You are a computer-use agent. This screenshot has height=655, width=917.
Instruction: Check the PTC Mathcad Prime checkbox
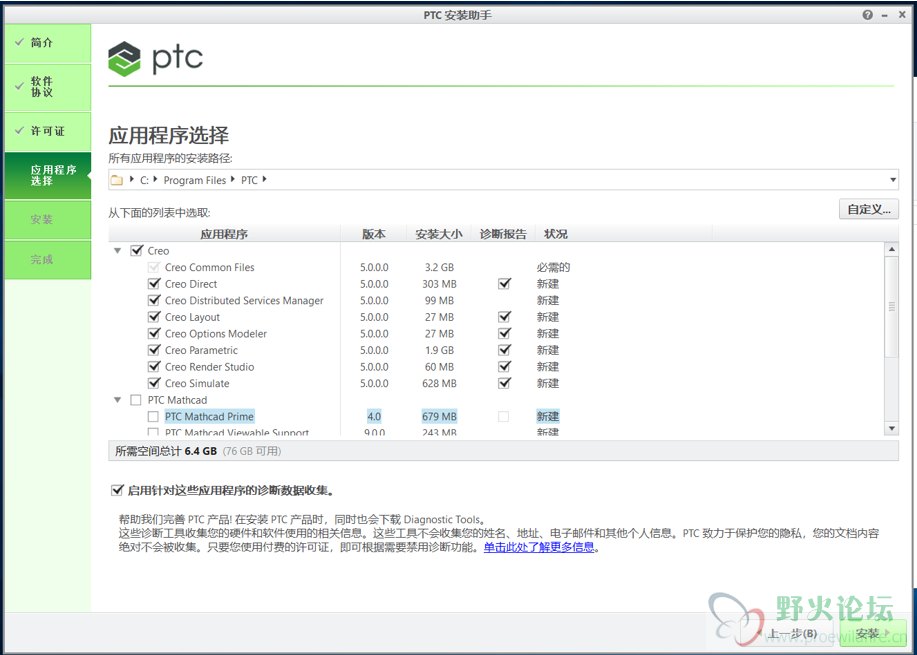(153, 416)
